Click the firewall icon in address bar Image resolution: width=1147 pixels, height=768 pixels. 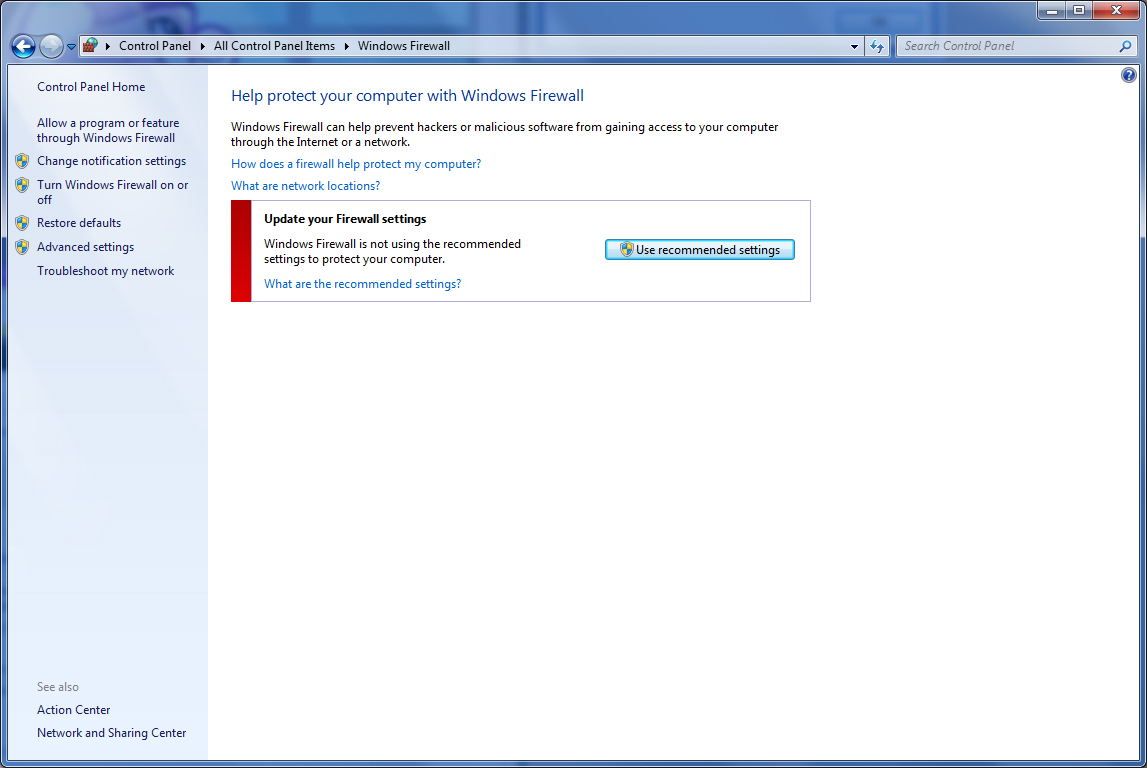(90, 45)
